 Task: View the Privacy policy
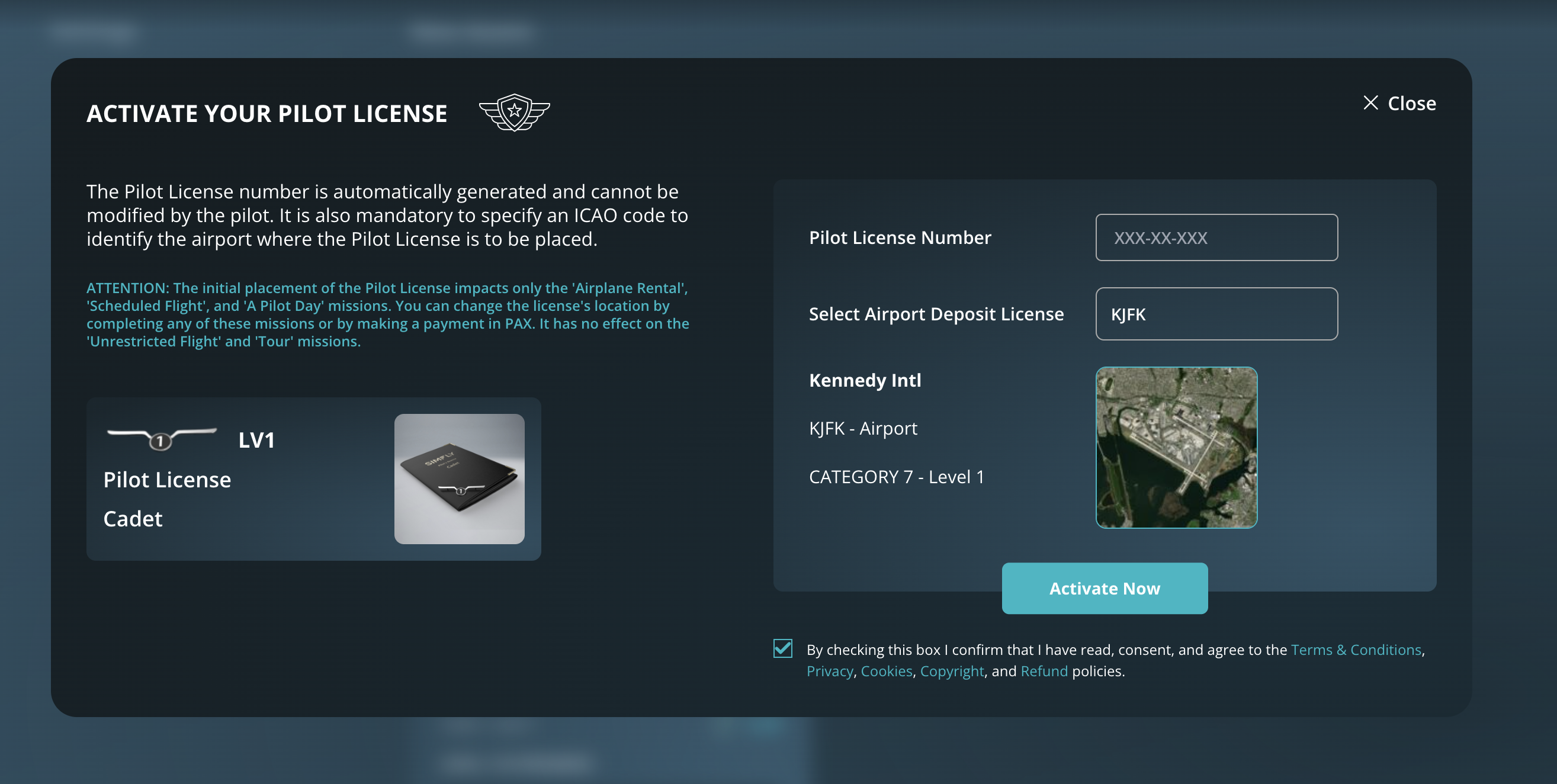[829, 670]
